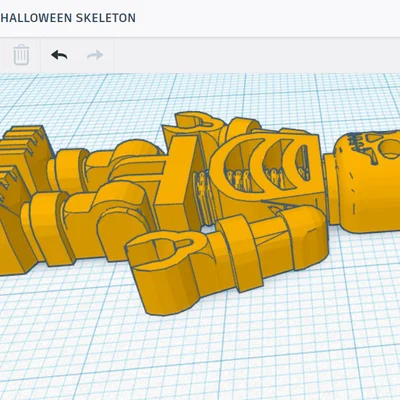Click the trash can delete icon
The width and height of the screenshot is (400, 400).
point(21,55)
